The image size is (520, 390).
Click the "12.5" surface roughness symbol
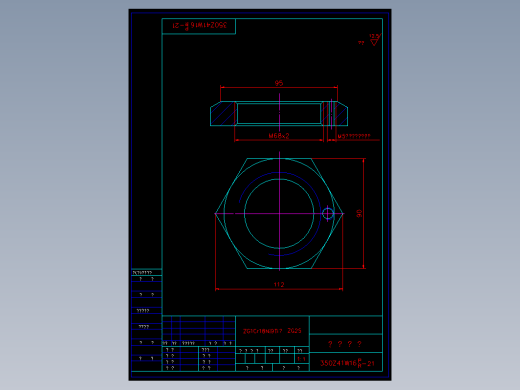(x=374, y=39)
